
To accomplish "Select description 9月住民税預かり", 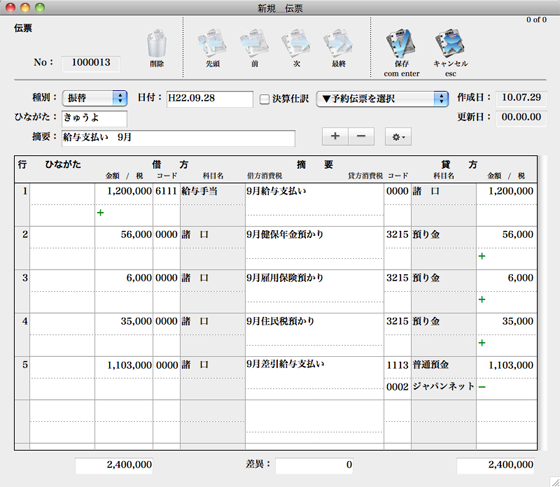I will pos(280,321).
